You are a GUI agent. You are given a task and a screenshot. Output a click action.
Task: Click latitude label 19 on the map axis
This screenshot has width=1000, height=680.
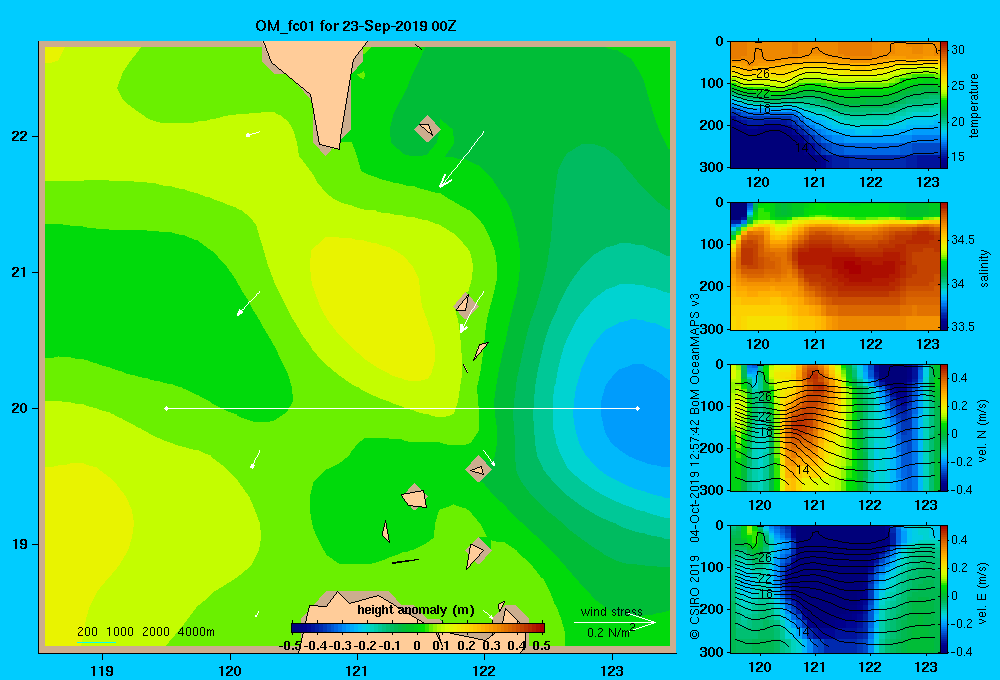click(20, 544)
